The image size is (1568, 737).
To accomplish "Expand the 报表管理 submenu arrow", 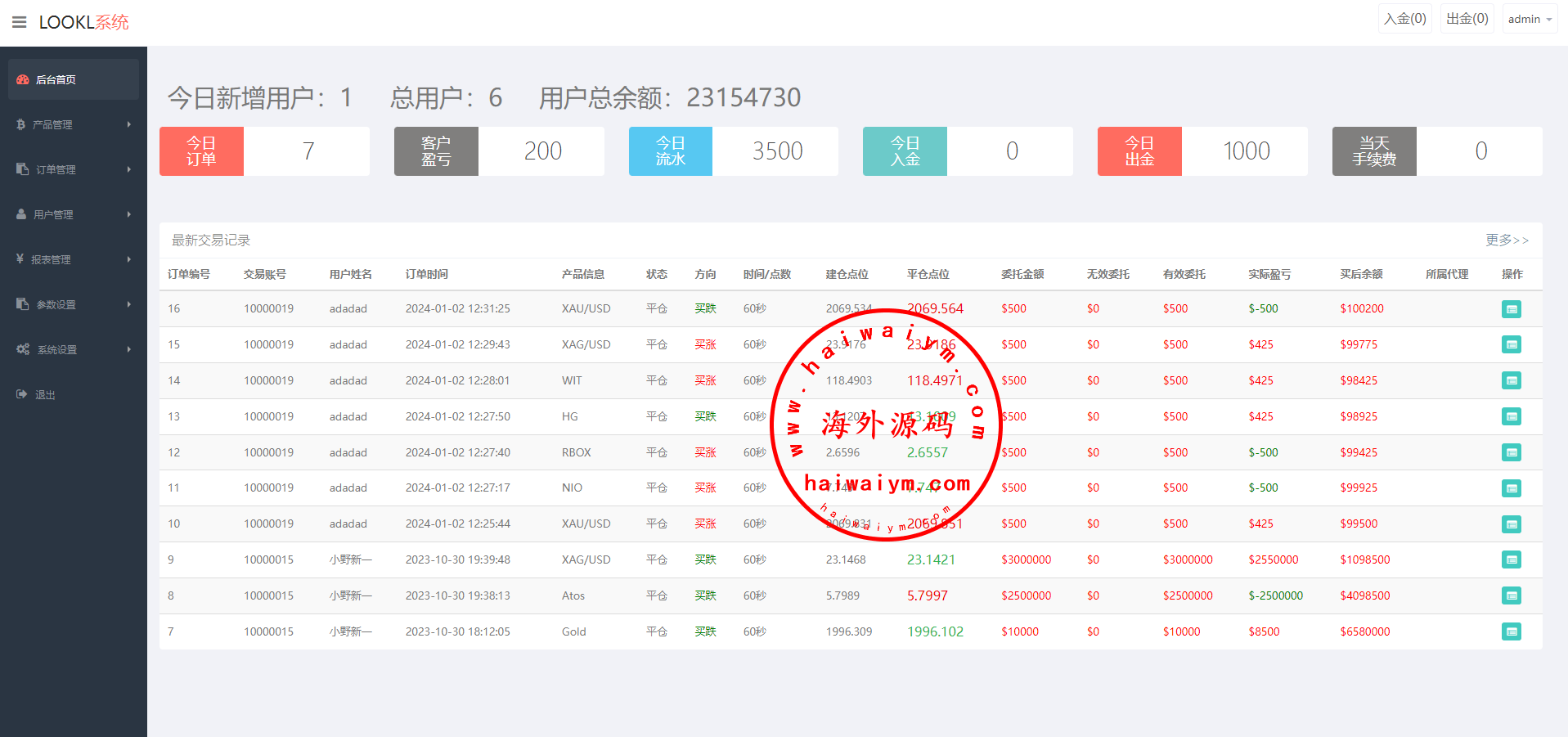I will [129, 259].
